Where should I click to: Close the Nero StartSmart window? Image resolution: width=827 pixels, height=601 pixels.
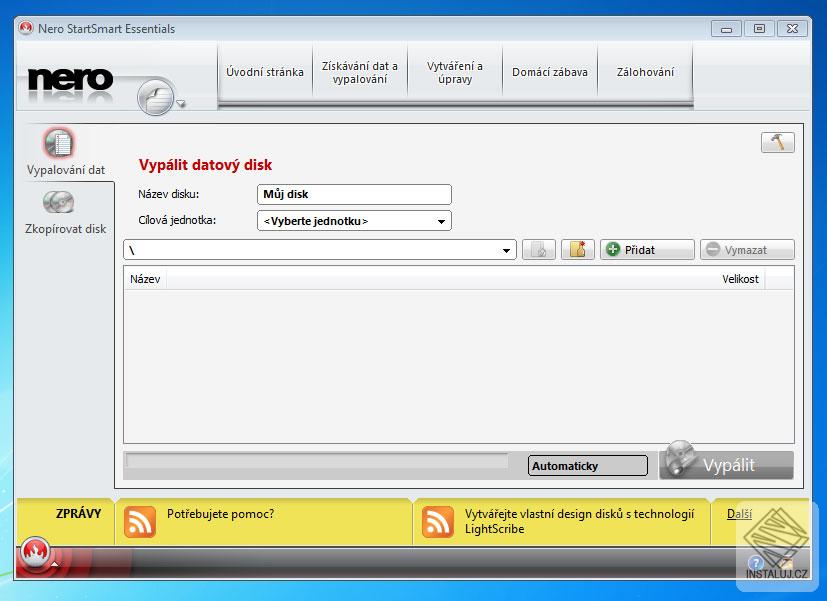pos(792,29)
